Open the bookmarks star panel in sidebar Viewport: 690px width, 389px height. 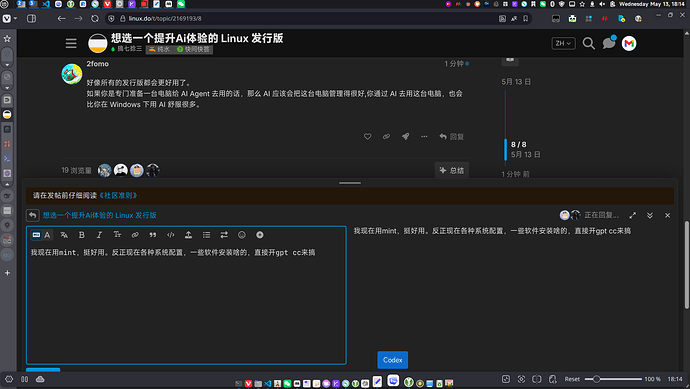(x=7, y=38)
